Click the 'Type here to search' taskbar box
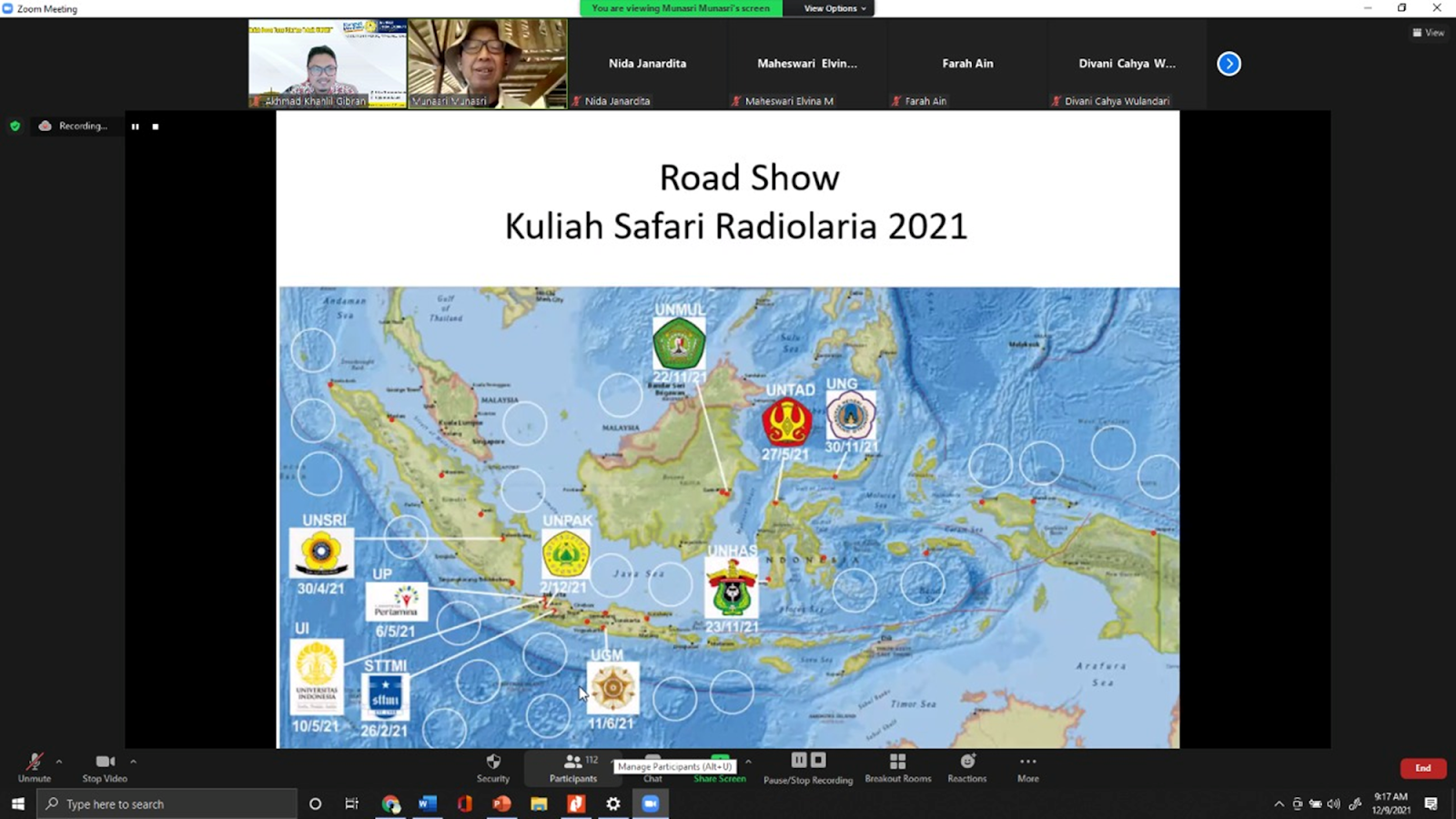1456x819 pixels. (167, 804)
